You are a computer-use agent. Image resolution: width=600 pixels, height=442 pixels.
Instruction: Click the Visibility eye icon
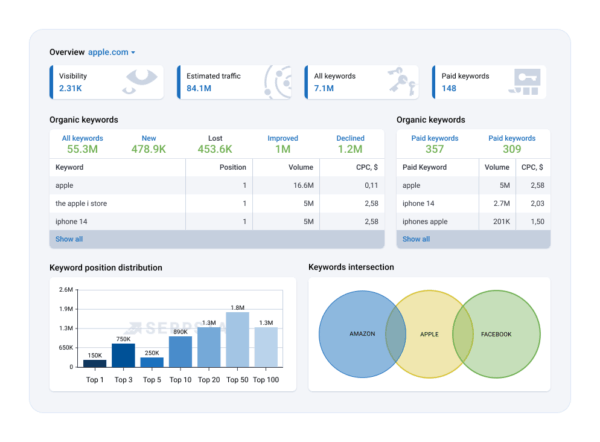tap(140, 81)
